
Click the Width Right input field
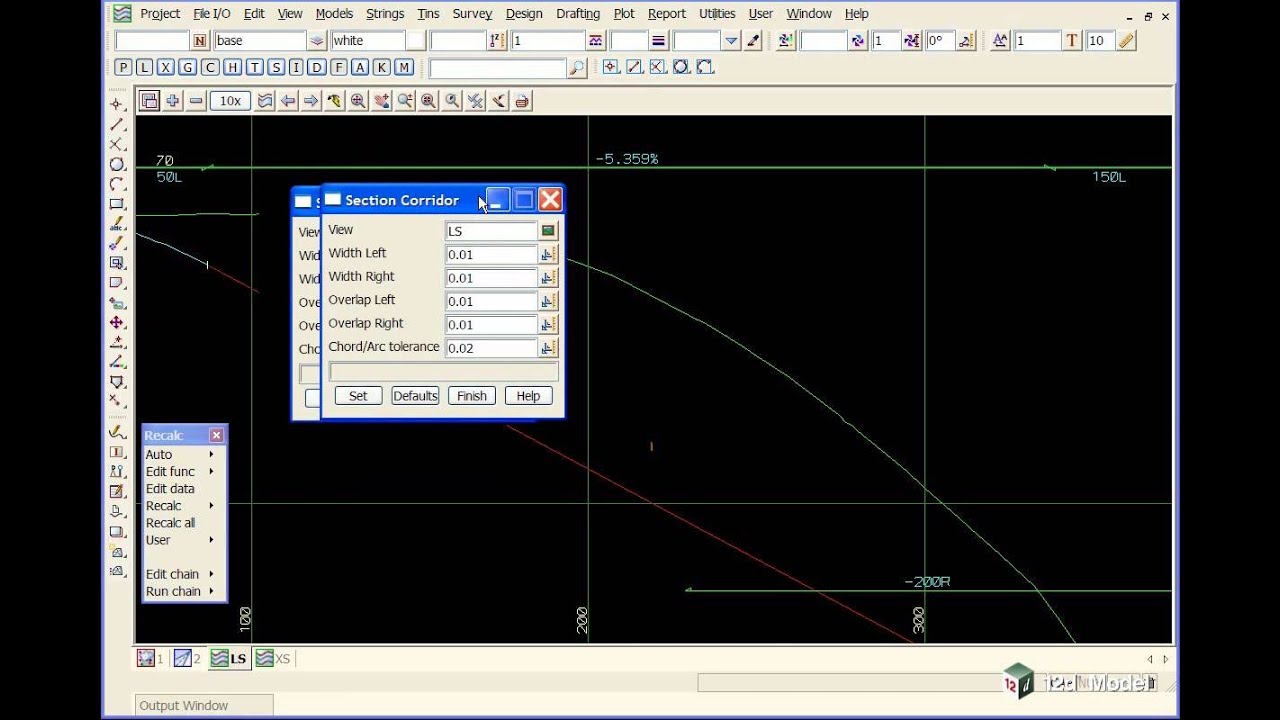coord(491,278)
